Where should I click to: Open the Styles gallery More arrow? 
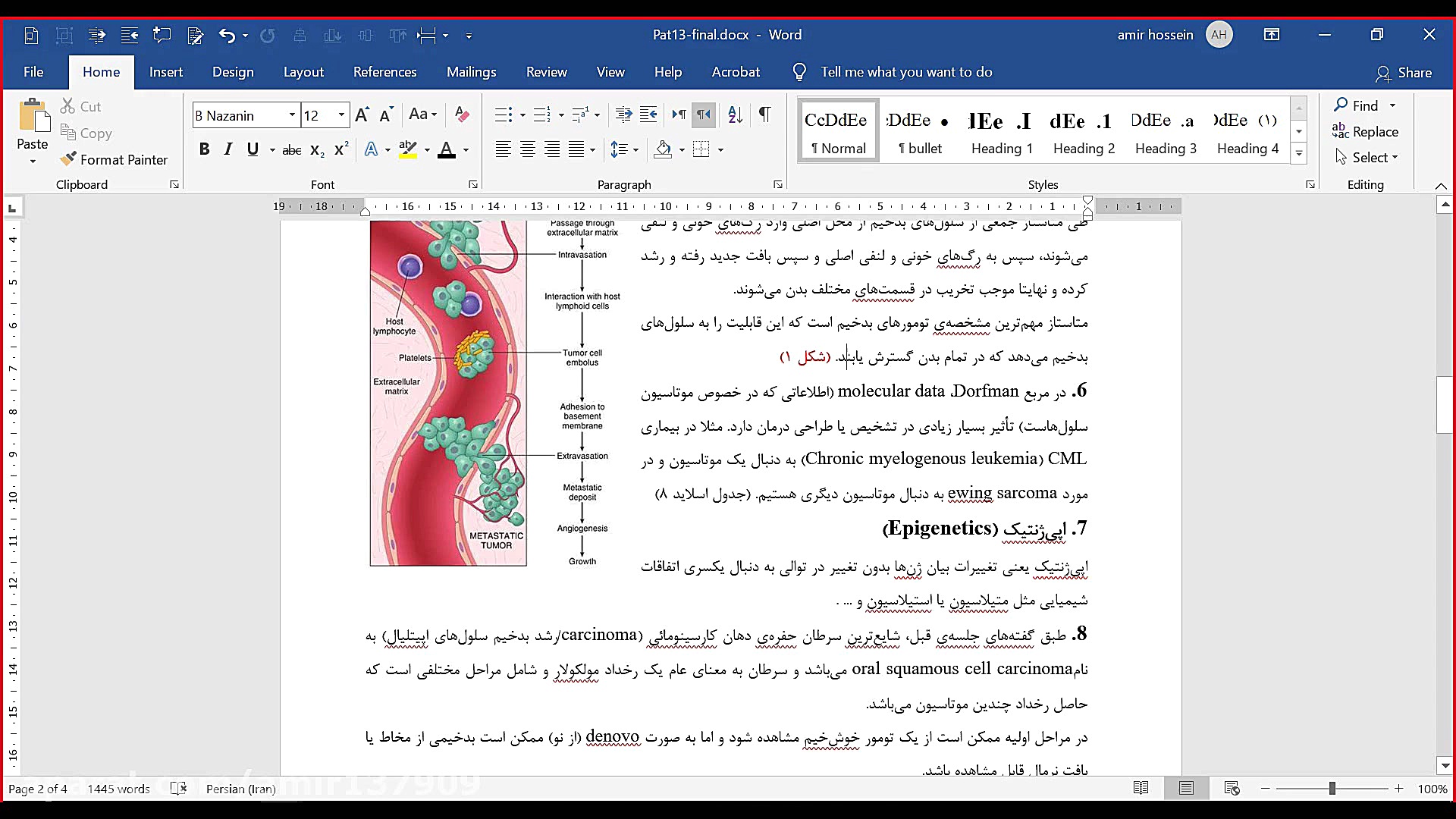tap(1300, 153)
